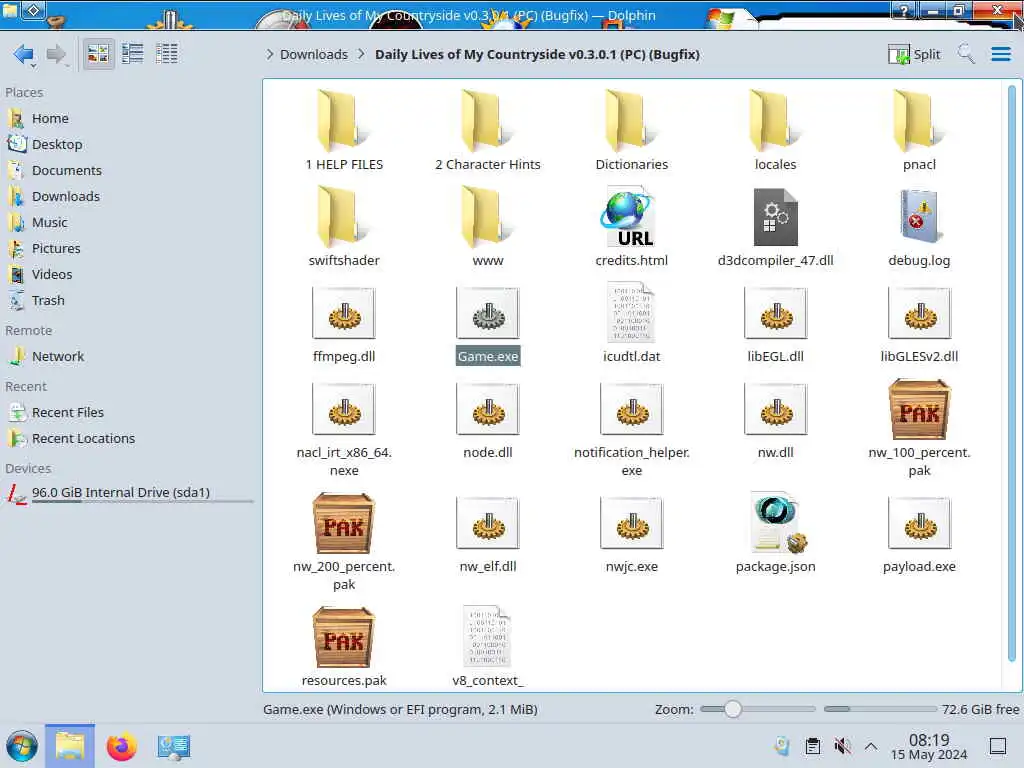Select the credits.html URL file
Image resolution: width=1024 pixels, height=768 pixels.
pos(632,226)
